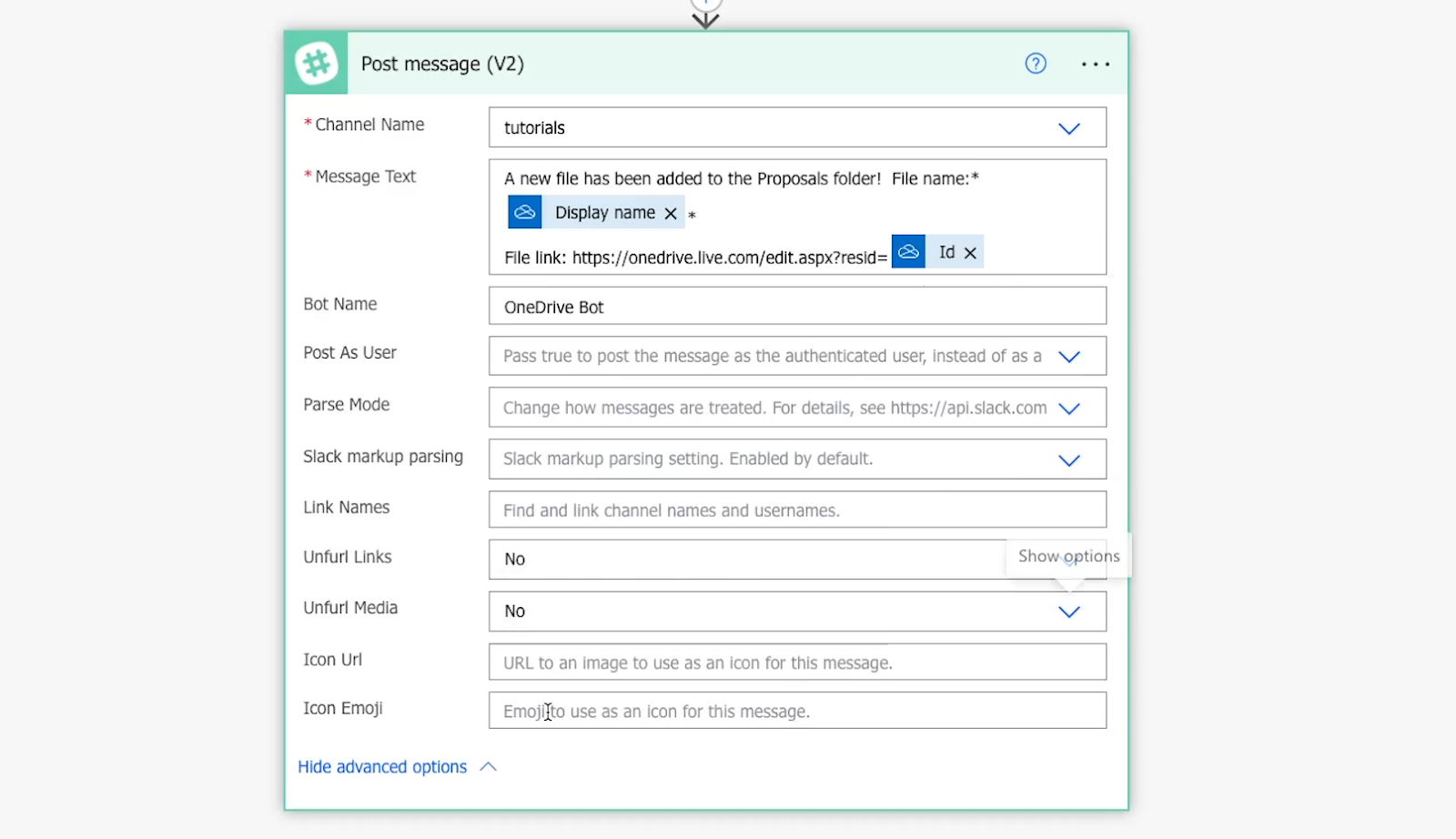Screen dimensions: 1456x839
Task: Expand the Channel Name dropdown
Action: 1069,128
